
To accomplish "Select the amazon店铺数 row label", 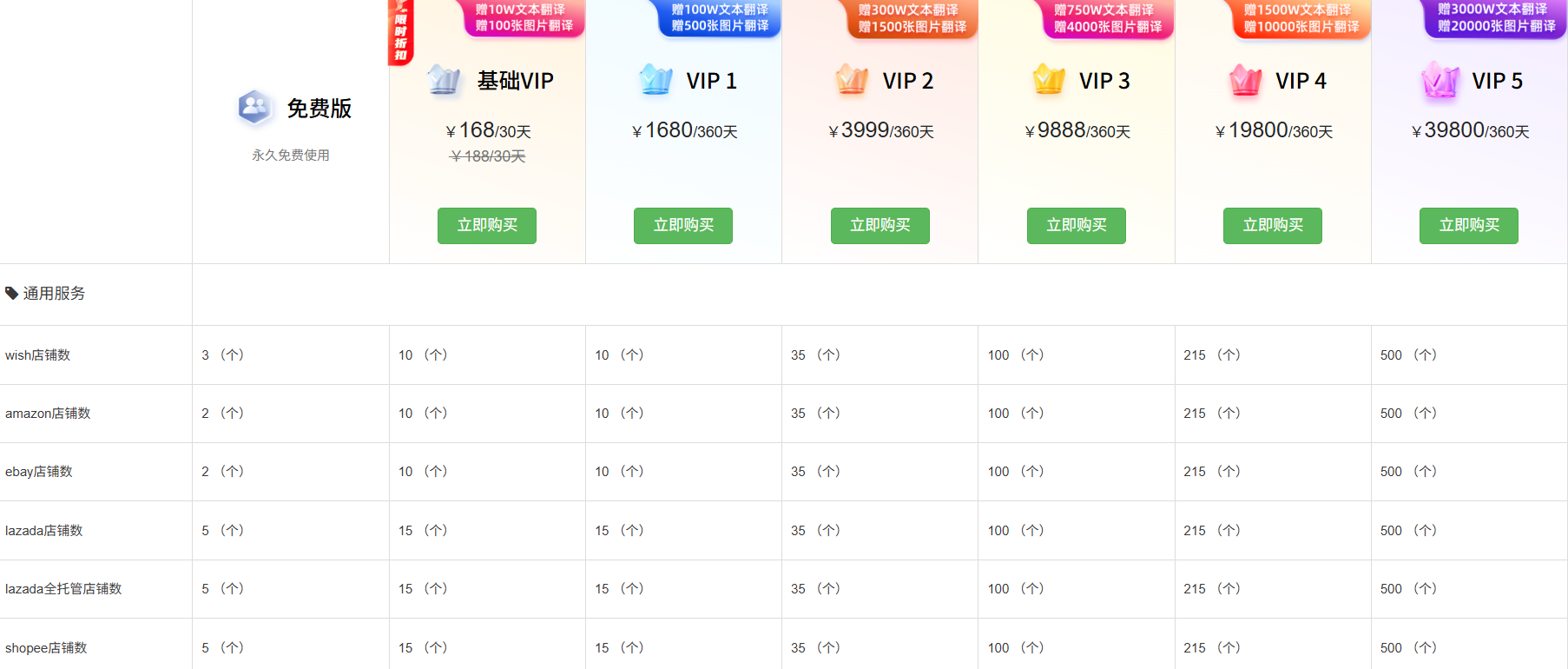I will coord(48,414).
